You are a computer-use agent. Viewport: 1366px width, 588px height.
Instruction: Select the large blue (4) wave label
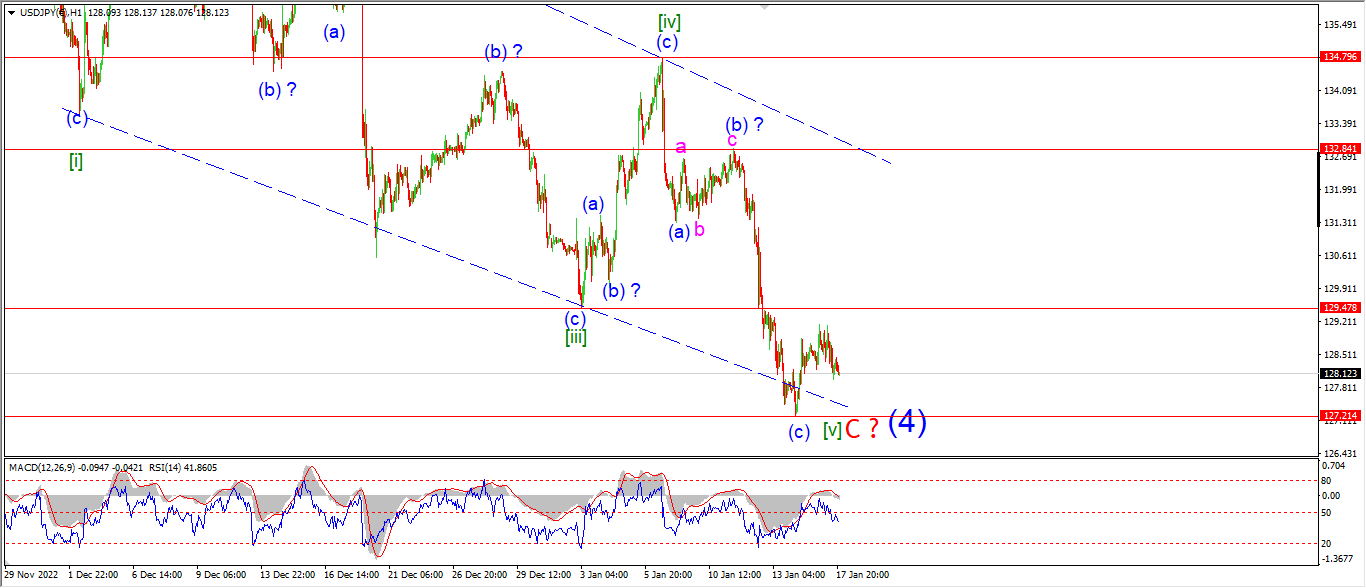pos(907,423)
